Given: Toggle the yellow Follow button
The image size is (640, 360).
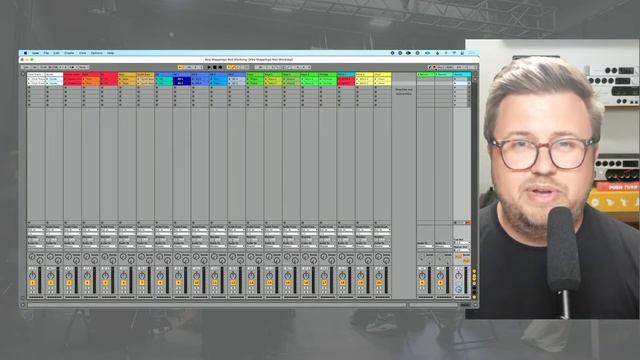Looking at the screenshot, I should click(180, 67).
